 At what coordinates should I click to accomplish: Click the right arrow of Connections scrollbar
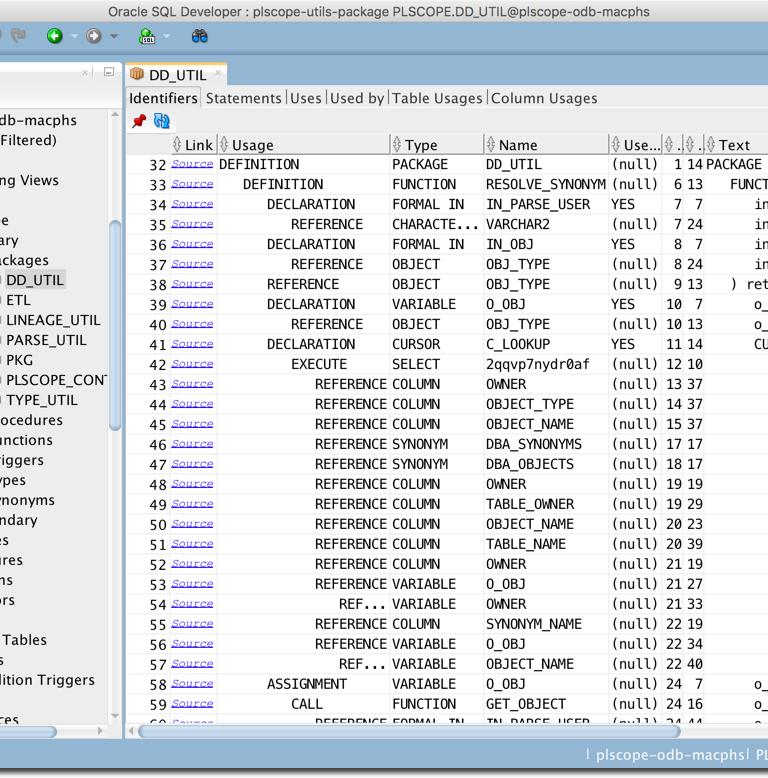(x=100, y=731)
